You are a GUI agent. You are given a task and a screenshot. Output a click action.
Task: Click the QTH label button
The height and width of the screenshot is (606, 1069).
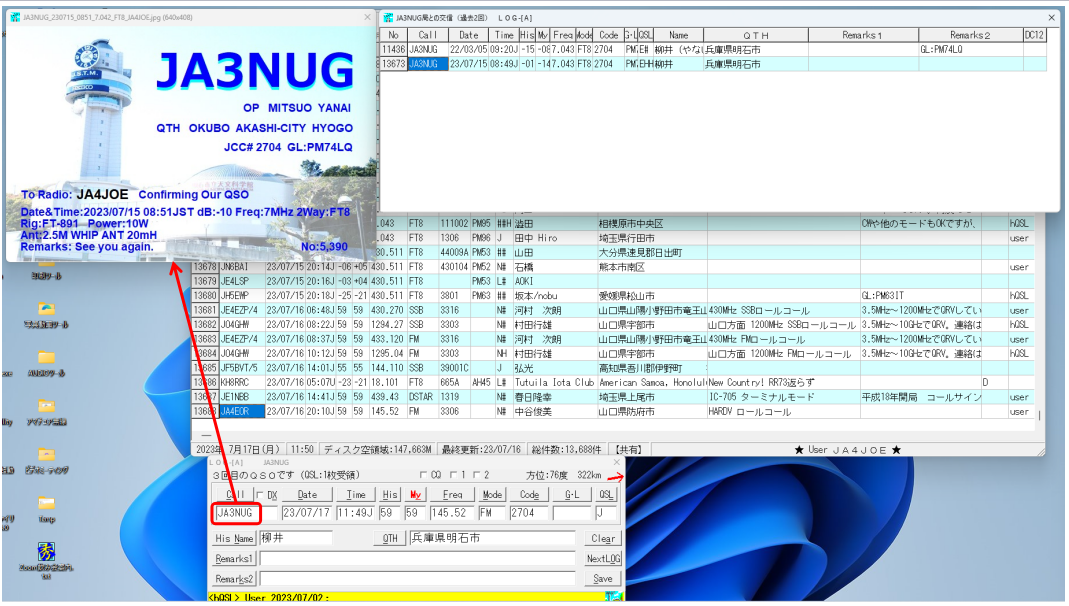pos(392,537)
